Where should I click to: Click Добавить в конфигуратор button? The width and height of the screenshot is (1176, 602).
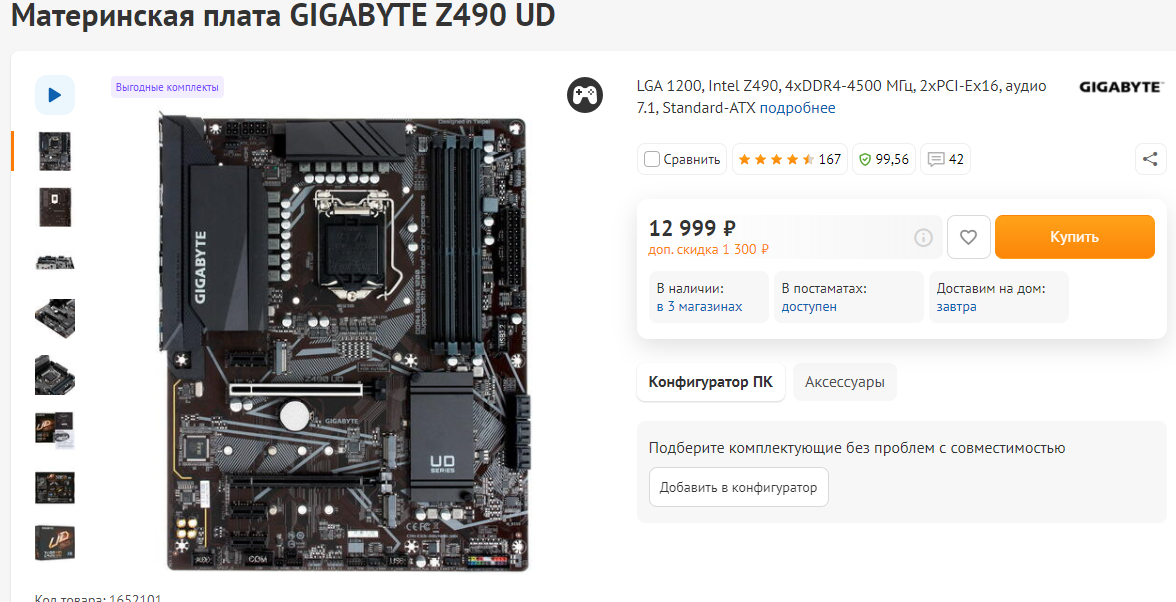point(739,487)
